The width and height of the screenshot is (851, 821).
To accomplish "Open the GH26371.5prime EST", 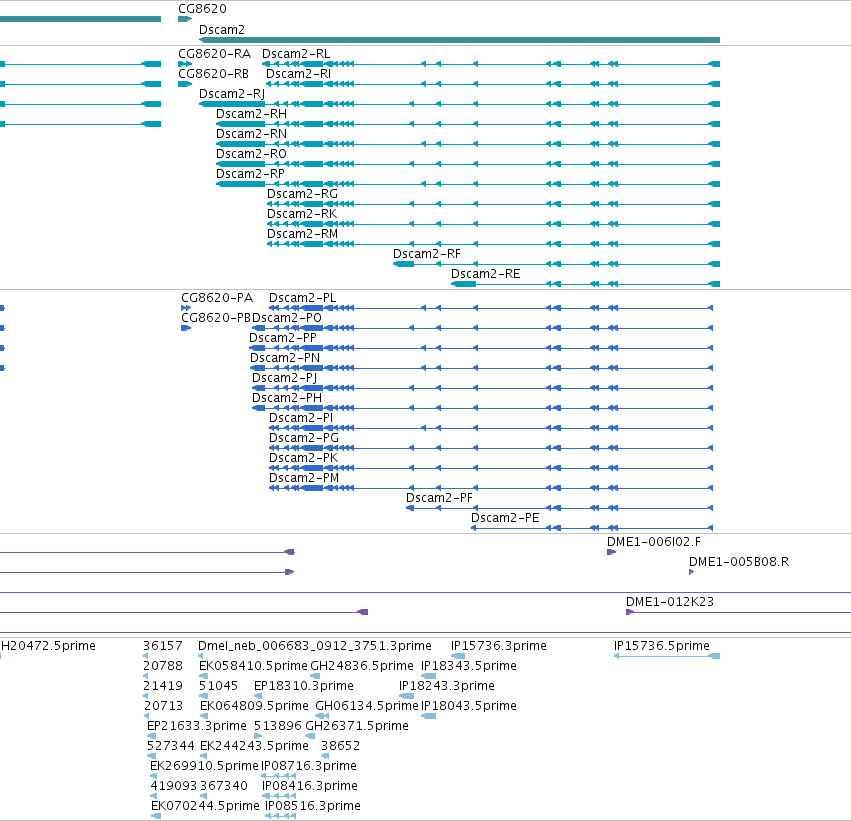I will [357, 726].
